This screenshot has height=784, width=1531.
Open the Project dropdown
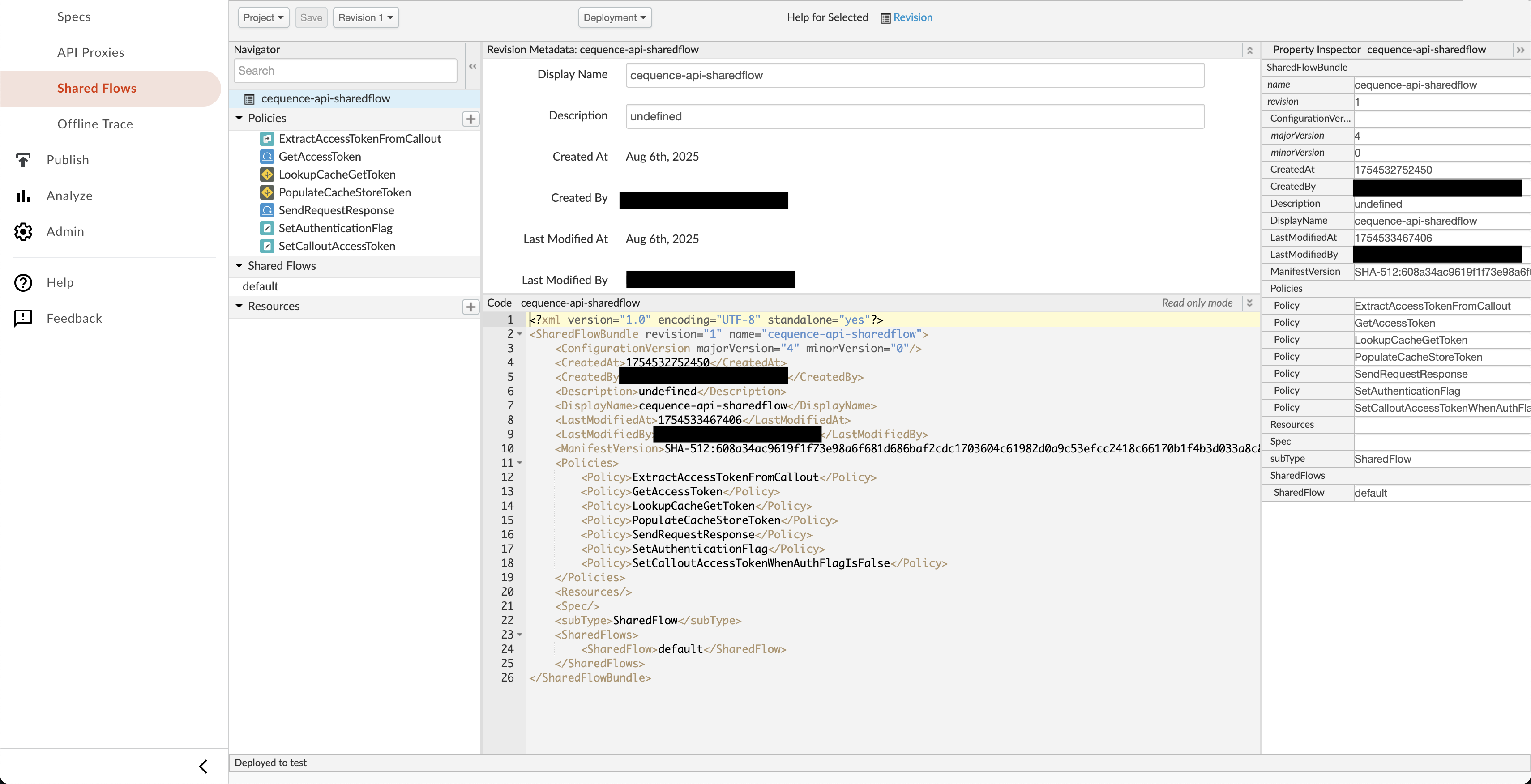(x=263, y=17)
